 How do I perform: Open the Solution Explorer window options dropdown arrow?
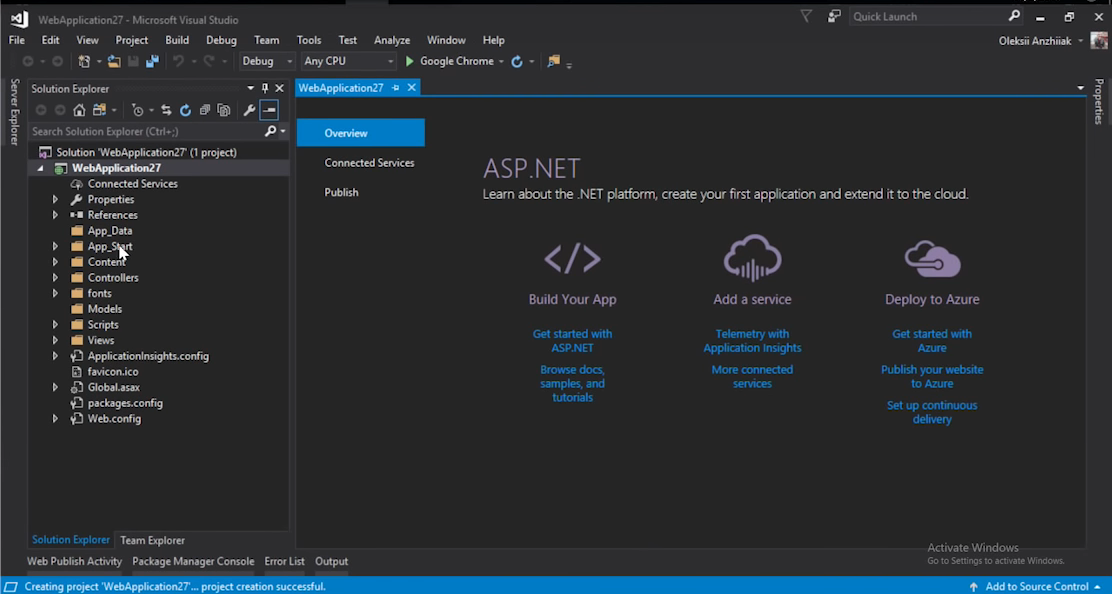point(250,89)
